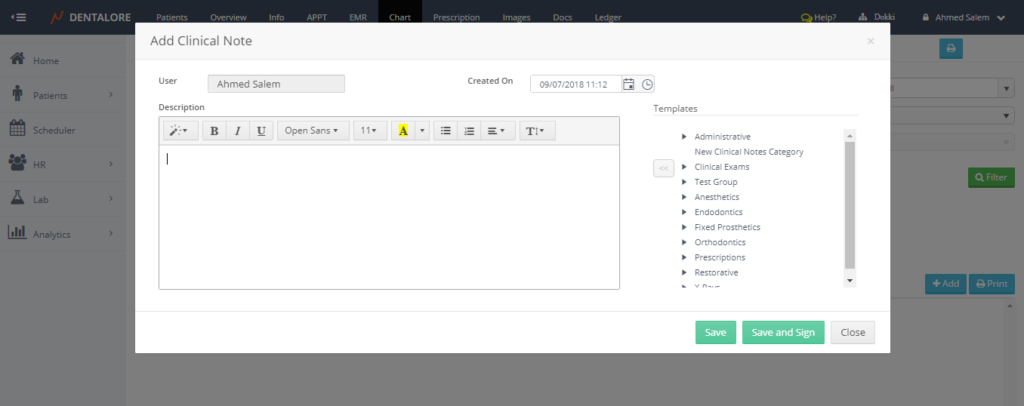Expand the Endodontics templates category
The height and width of the screenshot is (406, 1024).
click(x=684, y=212)
